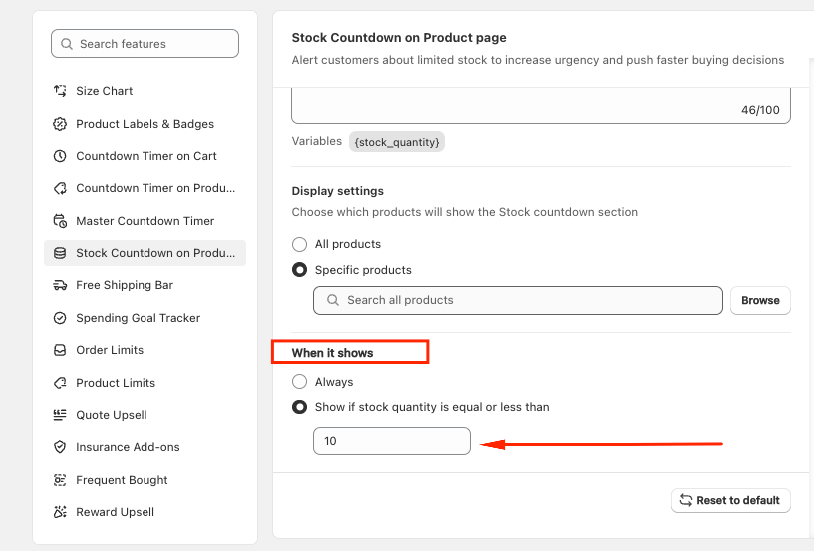
Task: Open Frequent Bought feature
Action: pos(145,480)
